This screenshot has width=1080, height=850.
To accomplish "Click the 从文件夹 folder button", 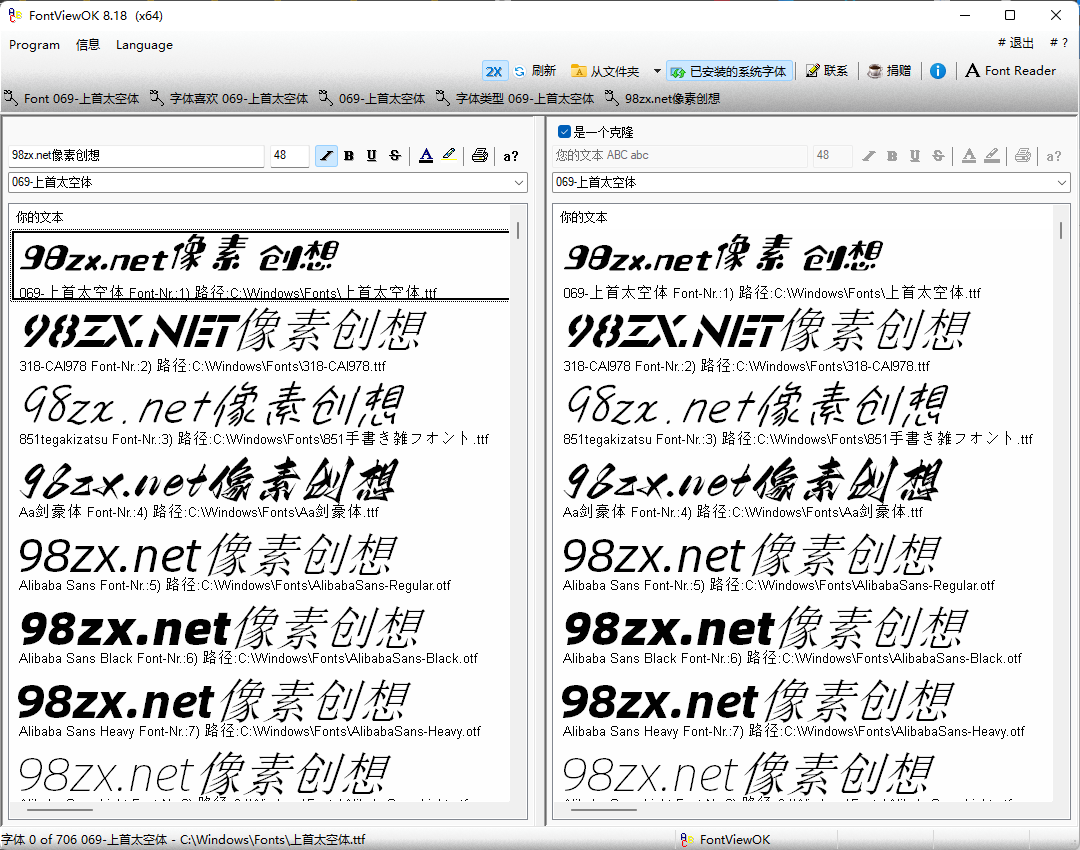I will pos(605,71).
